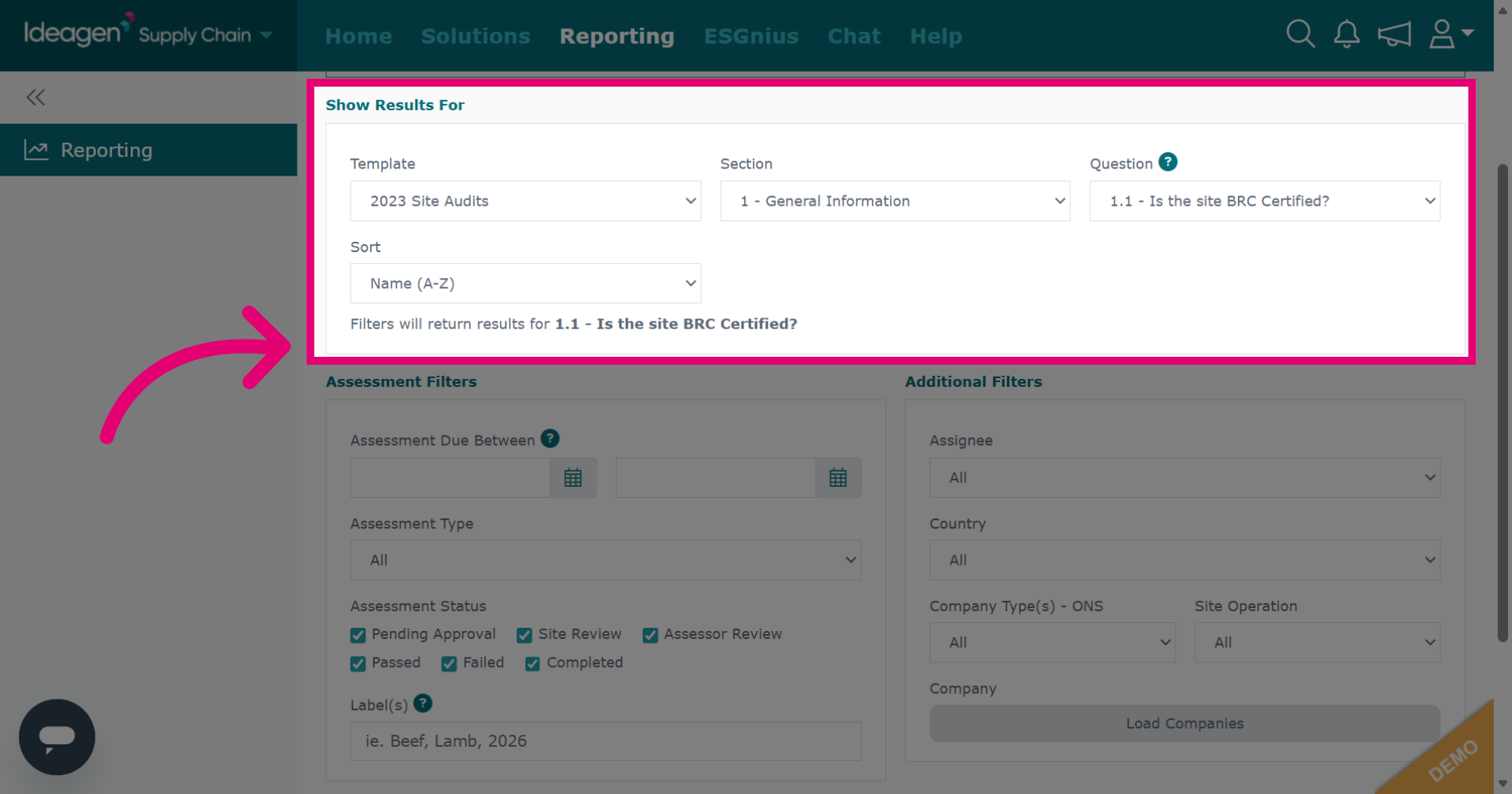This screenshot has height=794, width=1512.
Task: Open the user account menu icon
Action: point(1451,34)
